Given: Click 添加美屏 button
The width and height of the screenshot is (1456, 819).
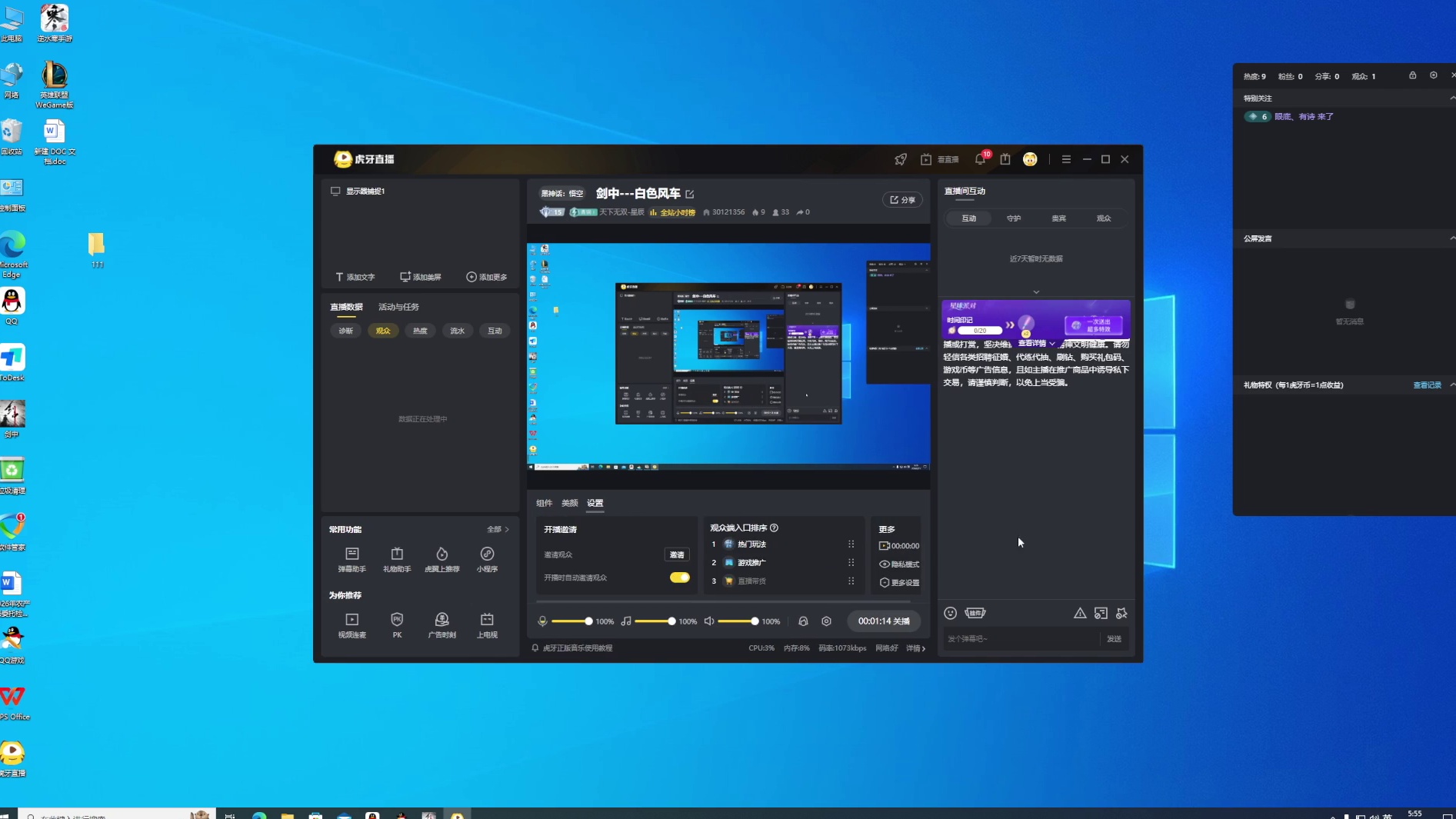Looking at the screenshot, I should pos(421,277).
